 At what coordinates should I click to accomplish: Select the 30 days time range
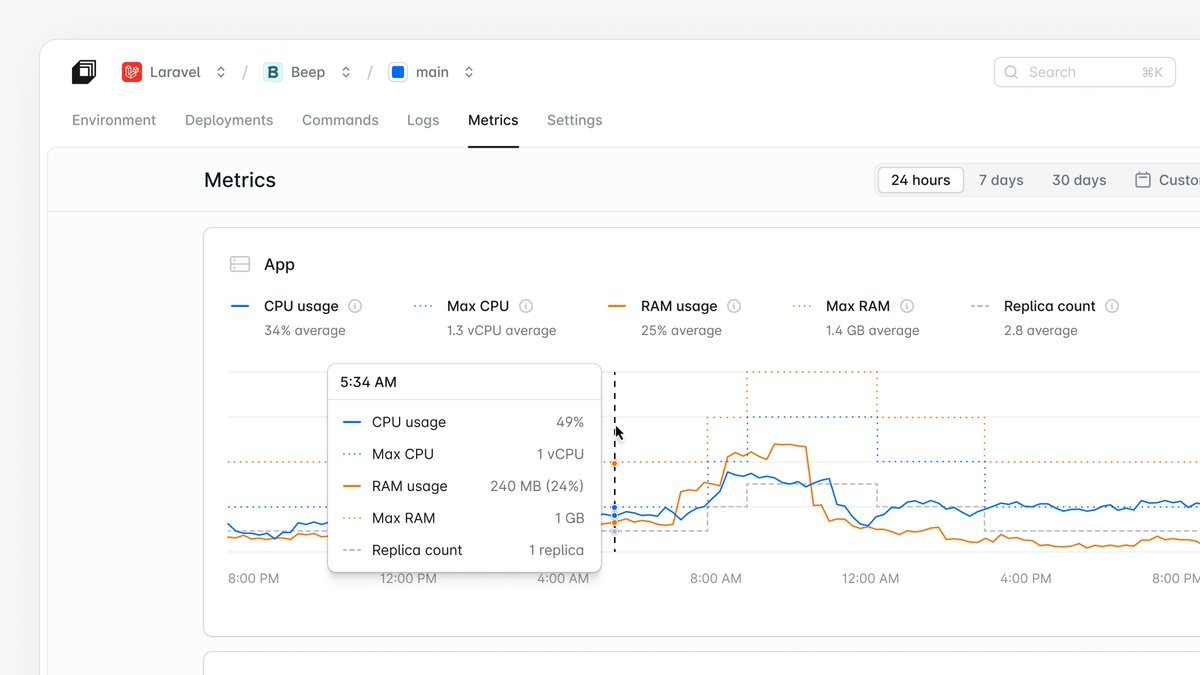point(1079,180)
